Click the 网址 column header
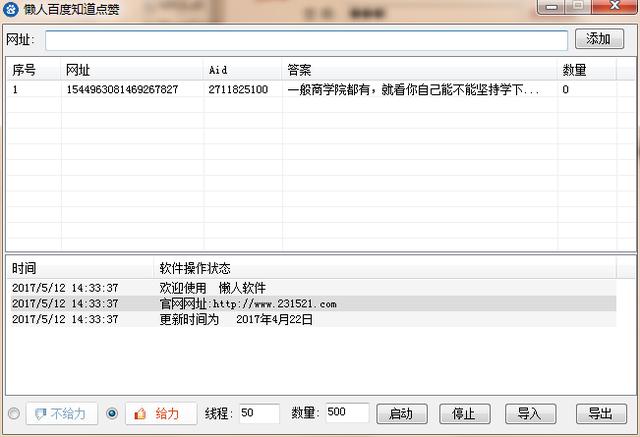 point(132,70)
